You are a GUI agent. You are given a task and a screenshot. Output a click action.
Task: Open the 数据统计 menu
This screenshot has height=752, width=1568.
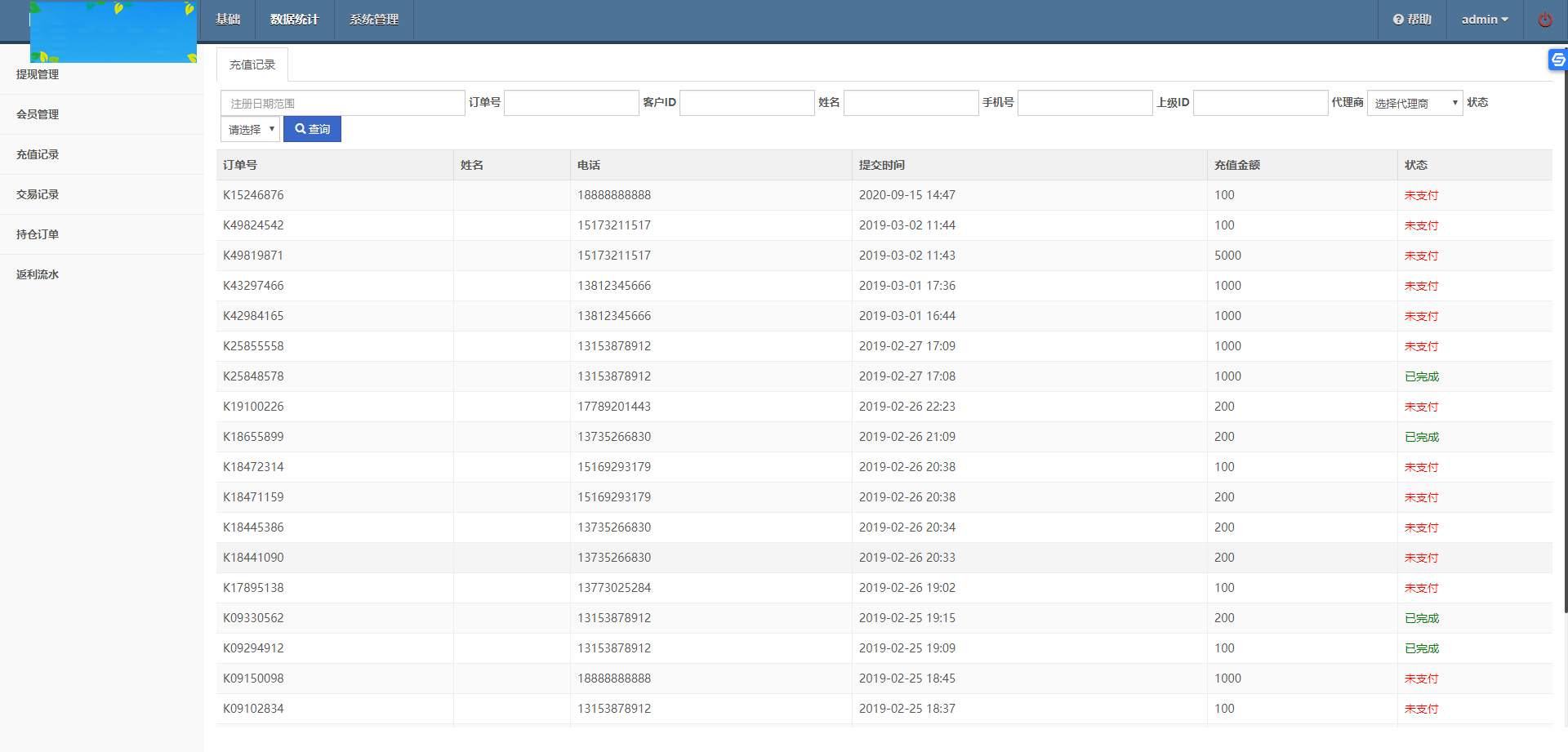pyautogui.click(x=294, y=20)
